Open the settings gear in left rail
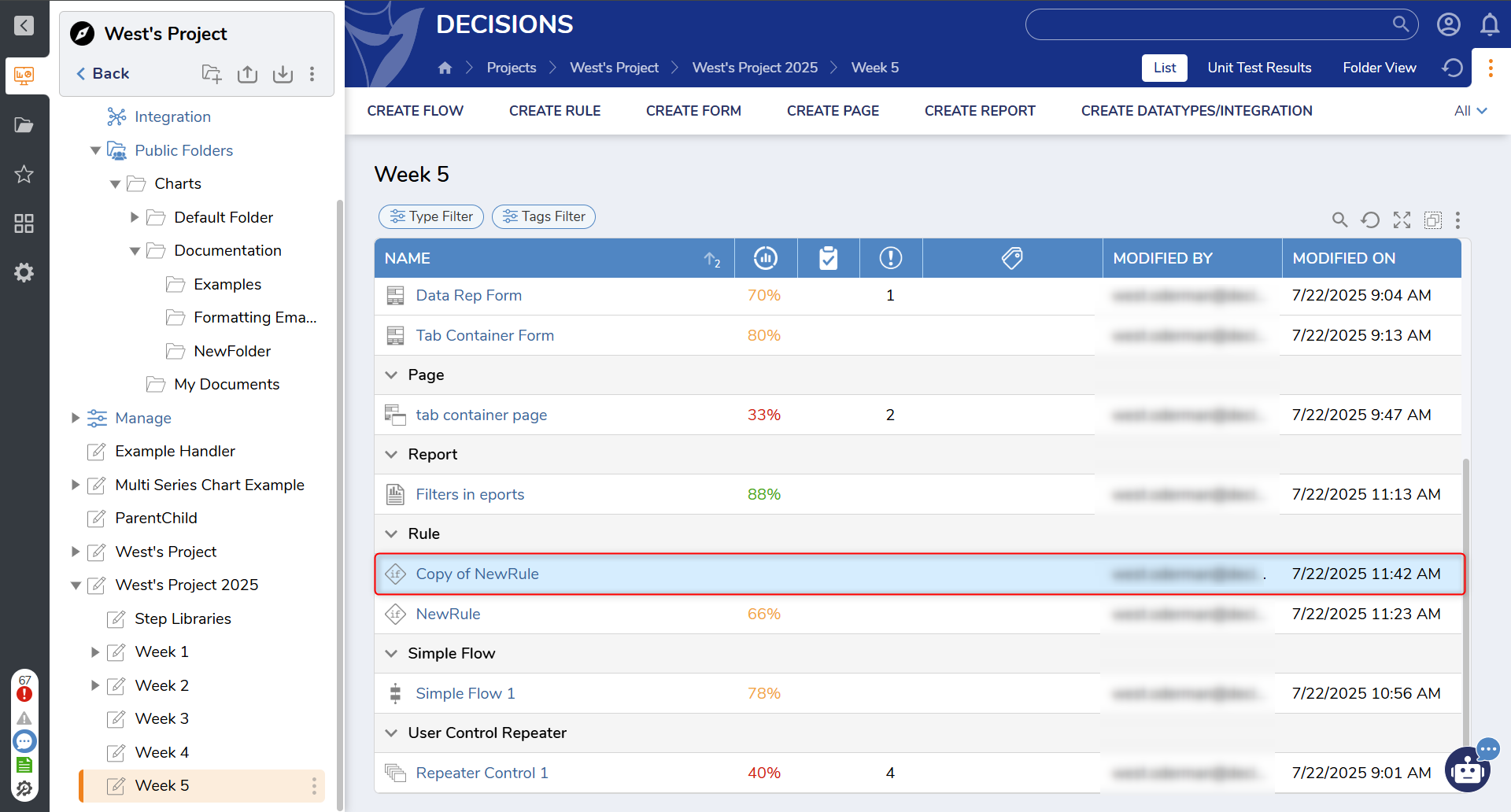Viewport: 1511px width, 812px height. tap(24, 273)
